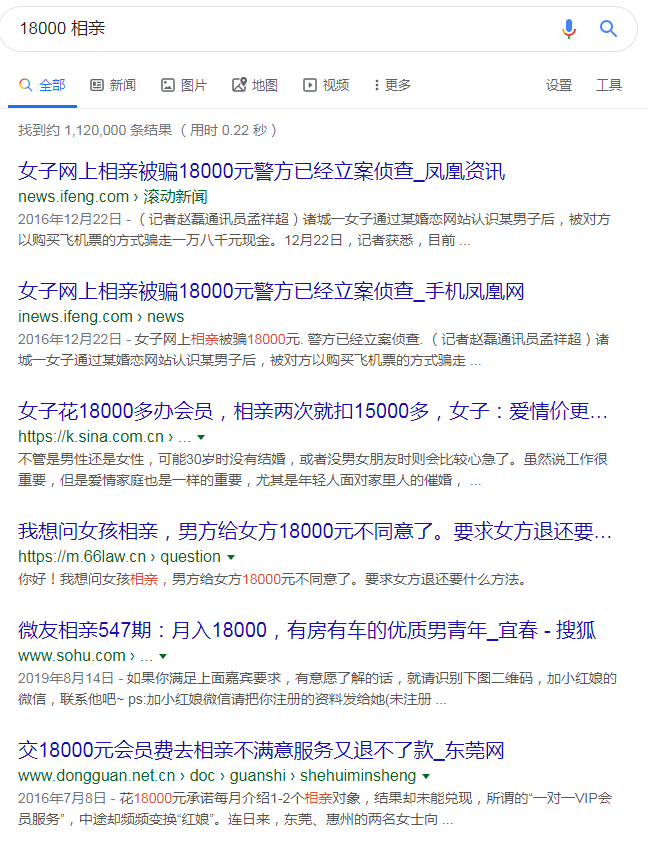Switch to the 图片 tab
This screenshot has width=648, height=845.
tap(184, 85)
